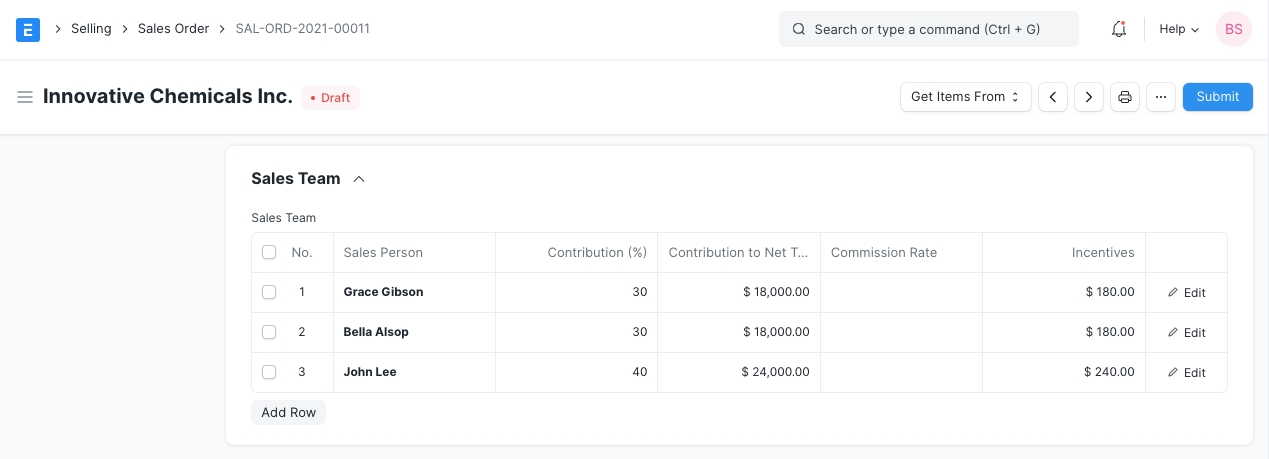Toggle the sidebar hamburger menu icon
Screen dimensions: 1269x459
[25, 97]
